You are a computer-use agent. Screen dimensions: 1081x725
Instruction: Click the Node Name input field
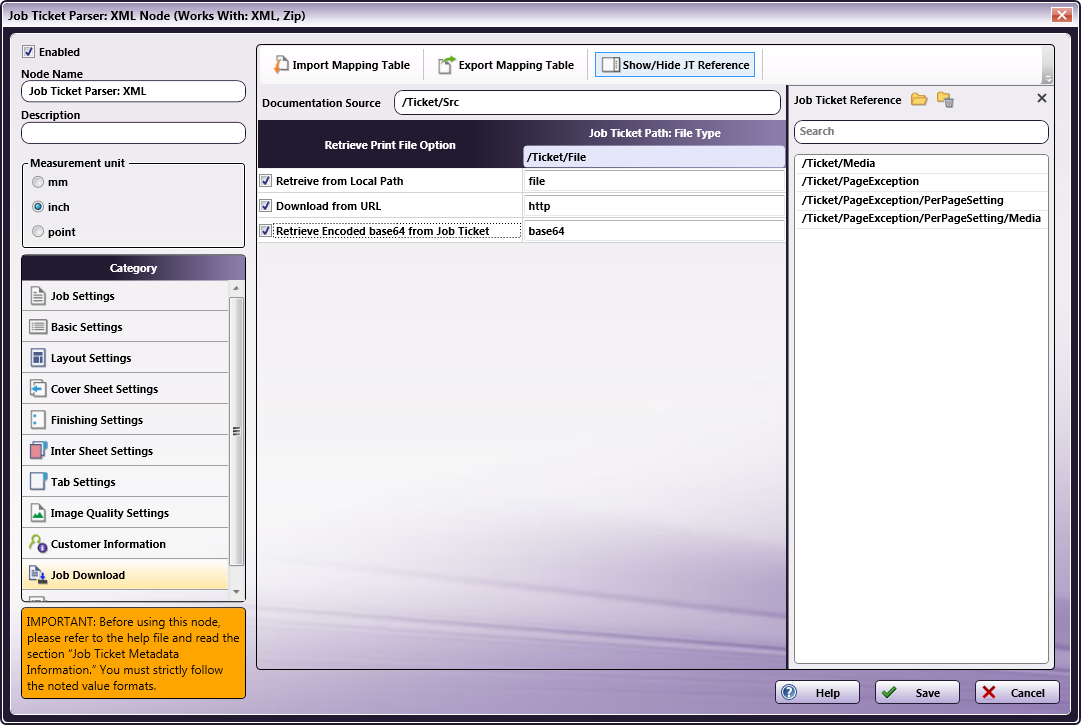(133, 91)
